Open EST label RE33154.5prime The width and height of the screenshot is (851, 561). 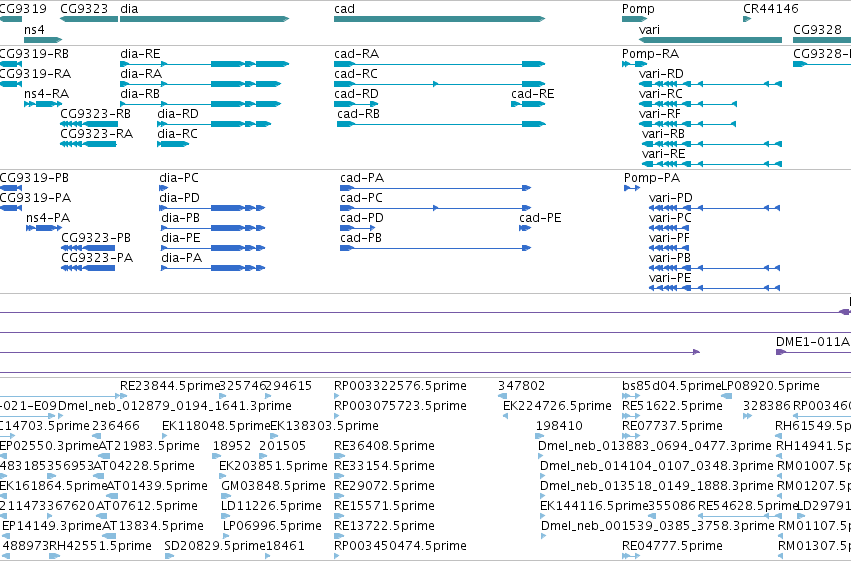tap(384, 466)
